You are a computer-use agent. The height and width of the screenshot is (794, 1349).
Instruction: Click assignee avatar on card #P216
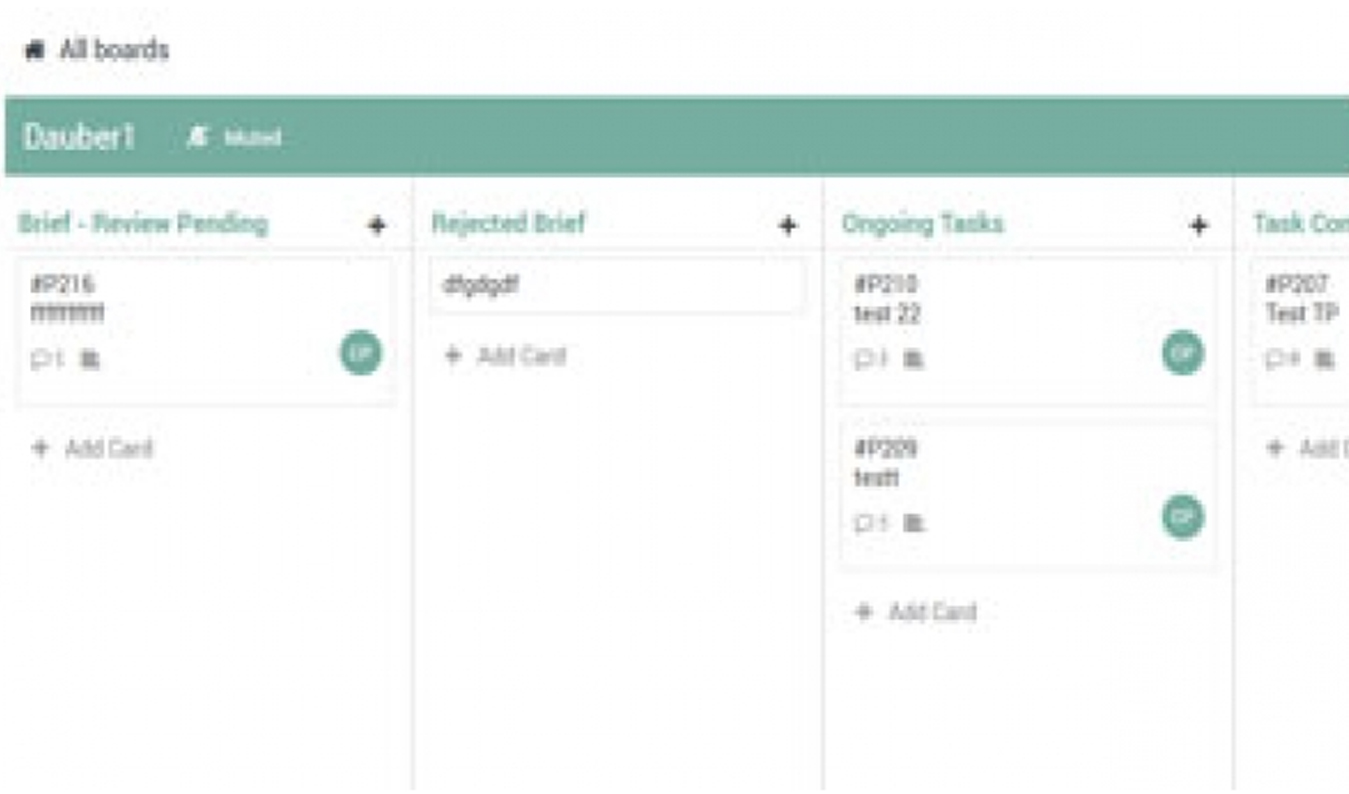361,353
